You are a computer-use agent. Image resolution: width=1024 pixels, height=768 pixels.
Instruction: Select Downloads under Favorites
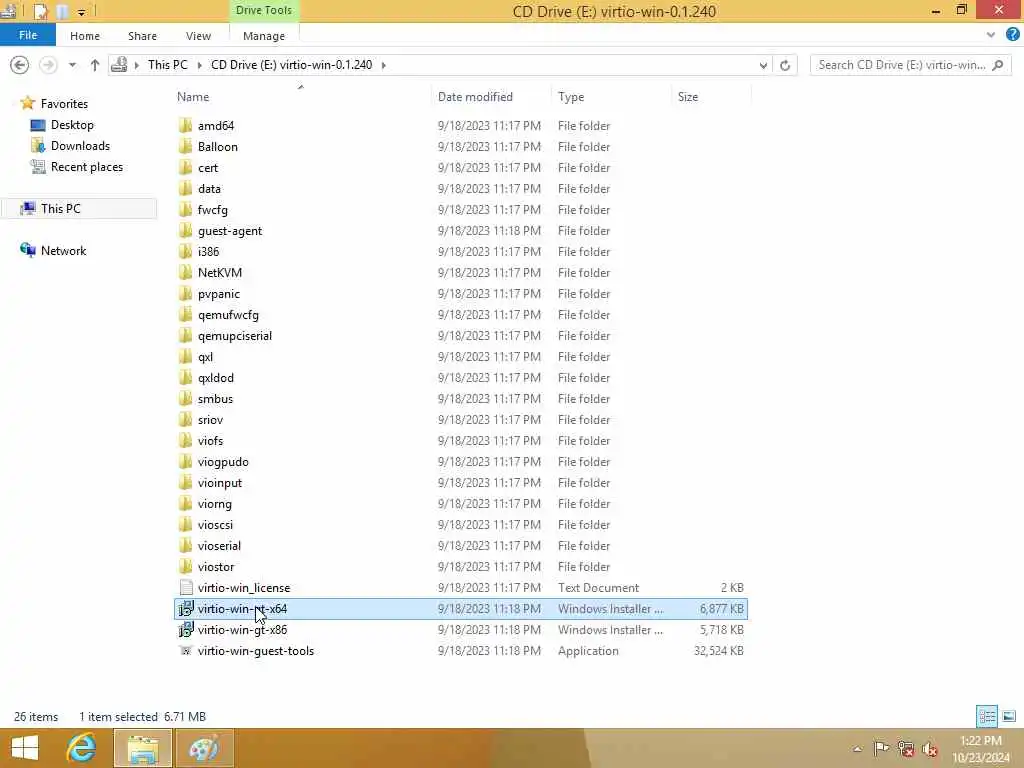pos(80,146)
